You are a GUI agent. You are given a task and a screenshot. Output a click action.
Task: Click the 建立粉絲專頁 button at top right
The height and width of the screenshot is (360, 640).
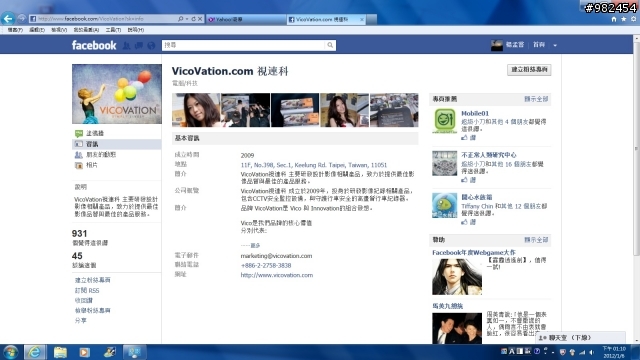(x=529, y=70)
